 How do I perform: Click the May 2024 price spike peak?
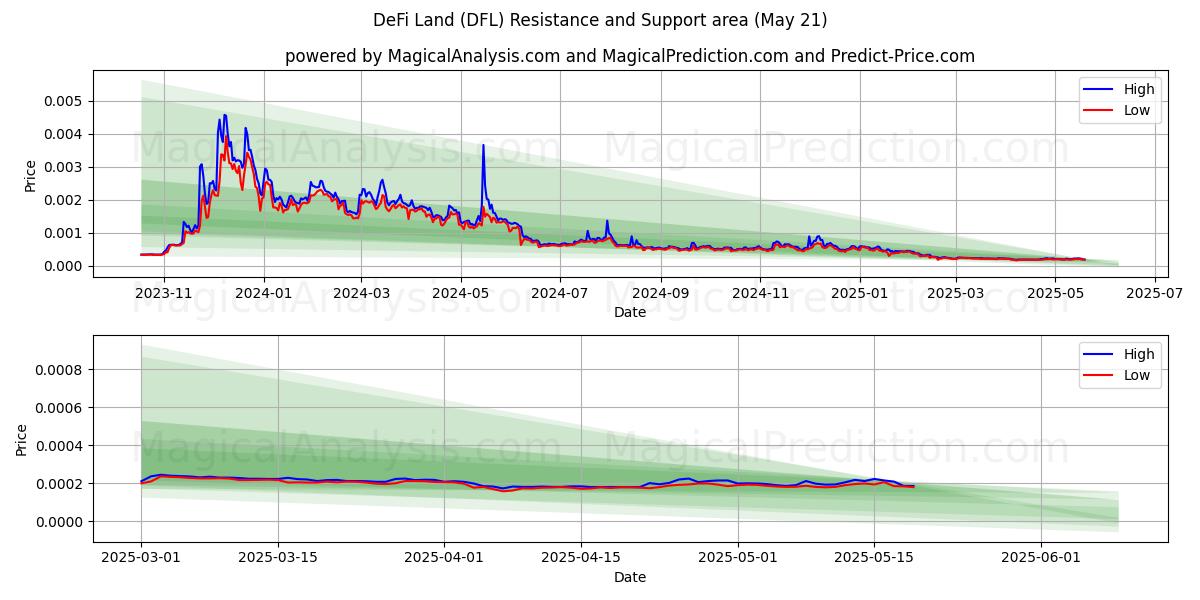click(x=483, y=145)
